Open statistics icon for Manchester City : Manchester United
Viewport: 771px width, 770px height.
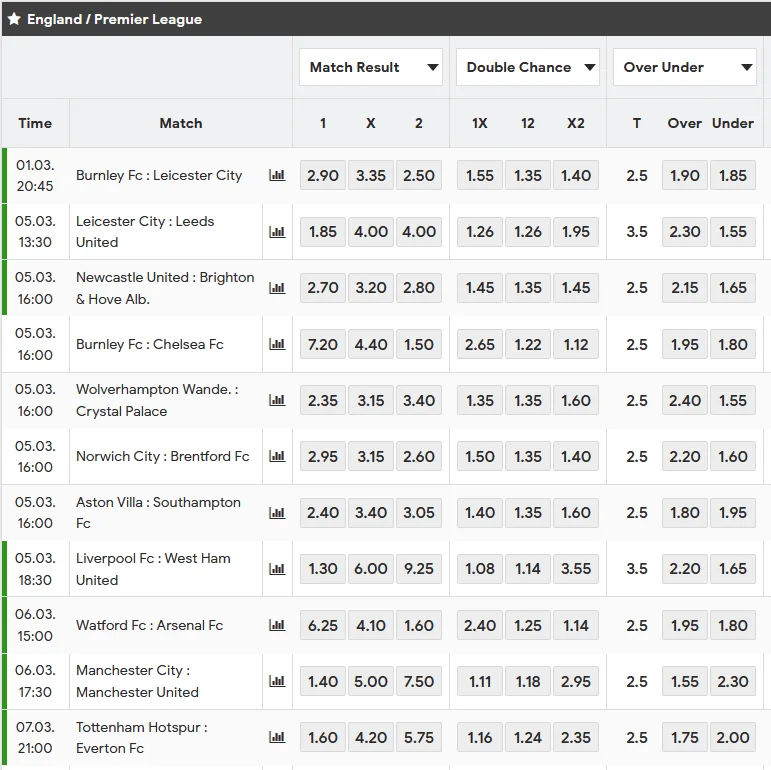point(277,681)
